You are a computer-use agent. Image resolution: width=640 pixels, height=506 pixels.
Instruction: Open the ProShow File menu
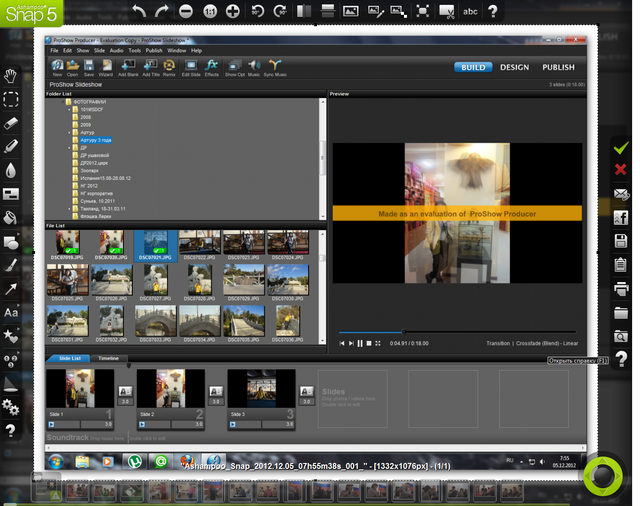54,51
